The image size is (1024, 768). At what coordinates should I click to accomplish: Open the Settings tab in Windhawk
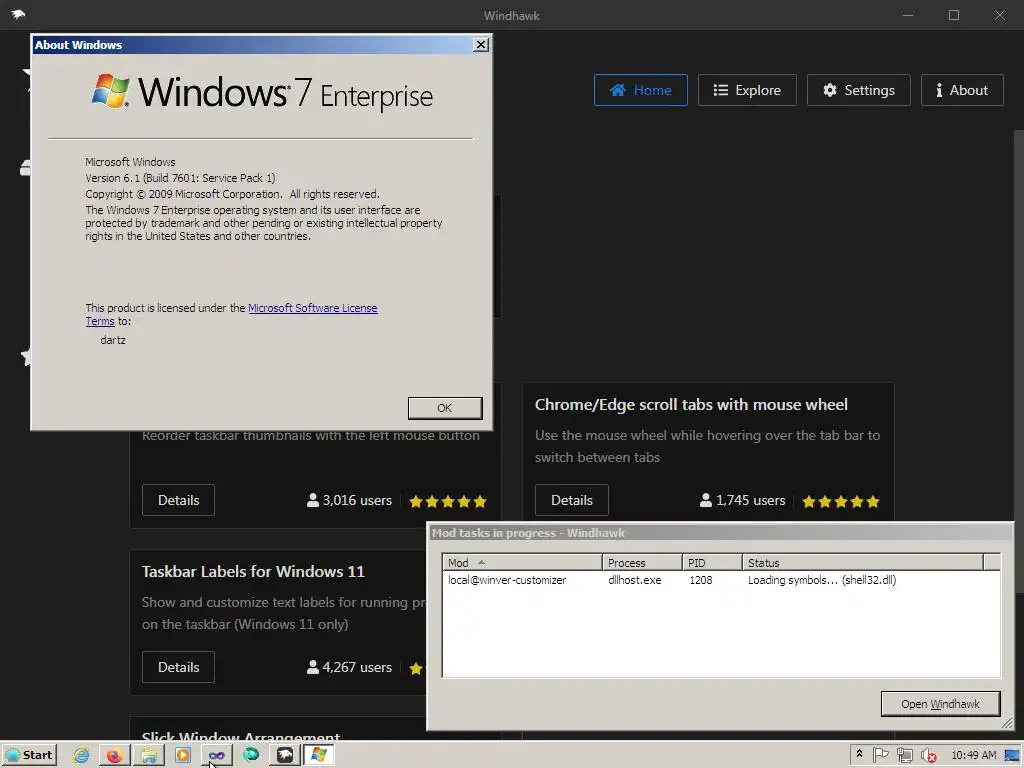858,90
